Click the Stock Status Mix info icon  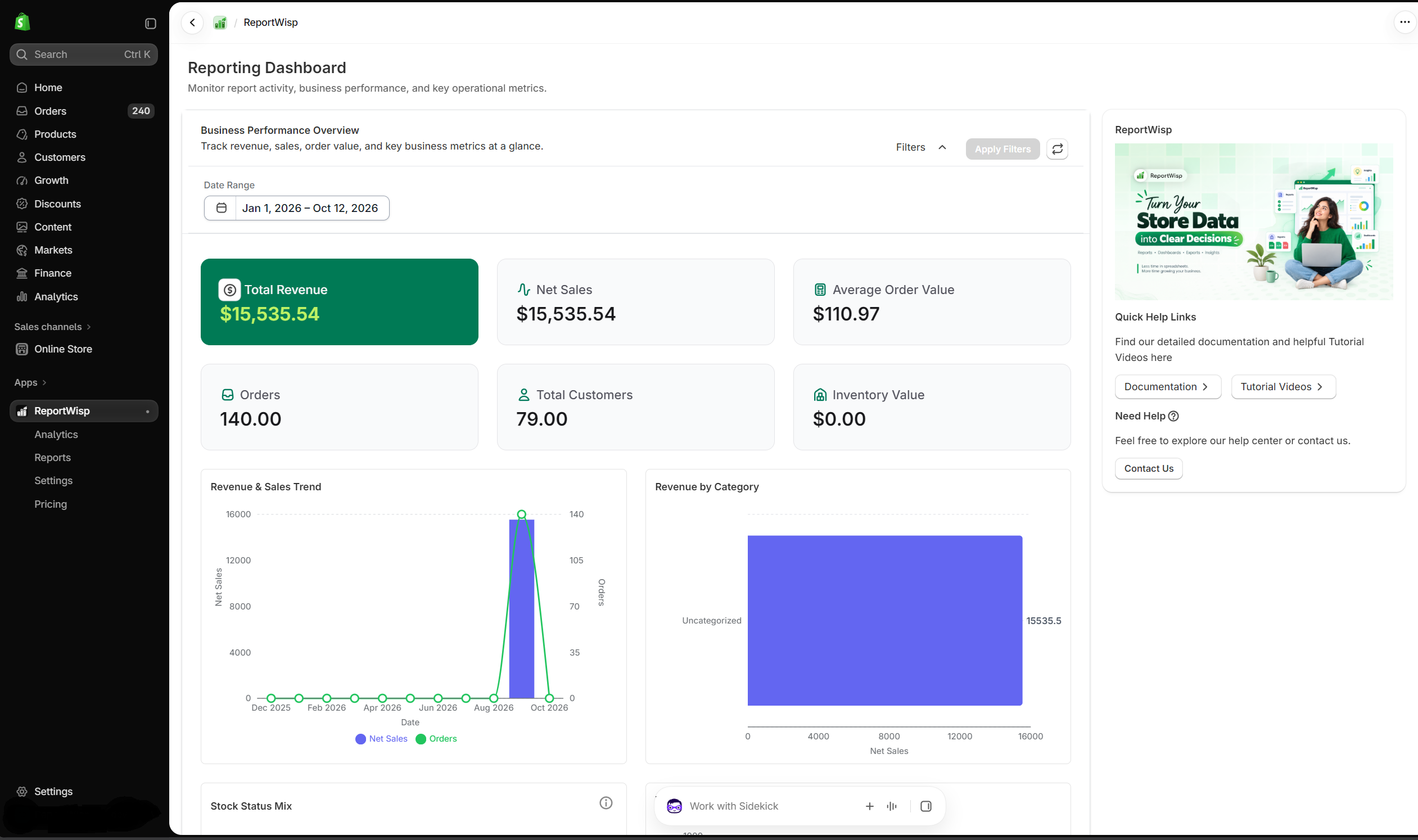606,803
